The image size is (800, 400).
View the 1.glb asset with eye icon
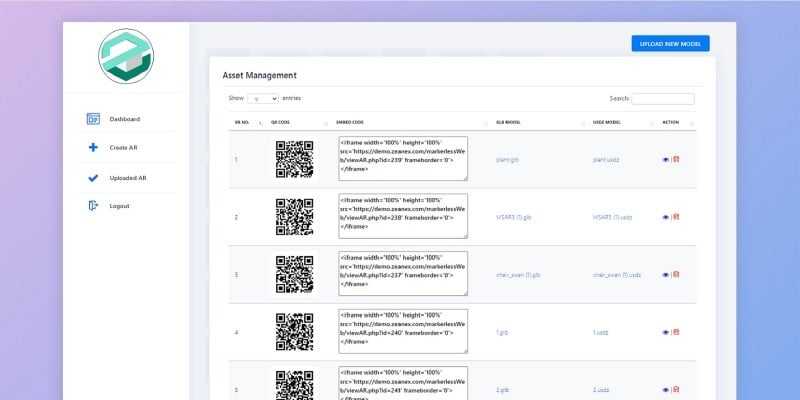666,332
